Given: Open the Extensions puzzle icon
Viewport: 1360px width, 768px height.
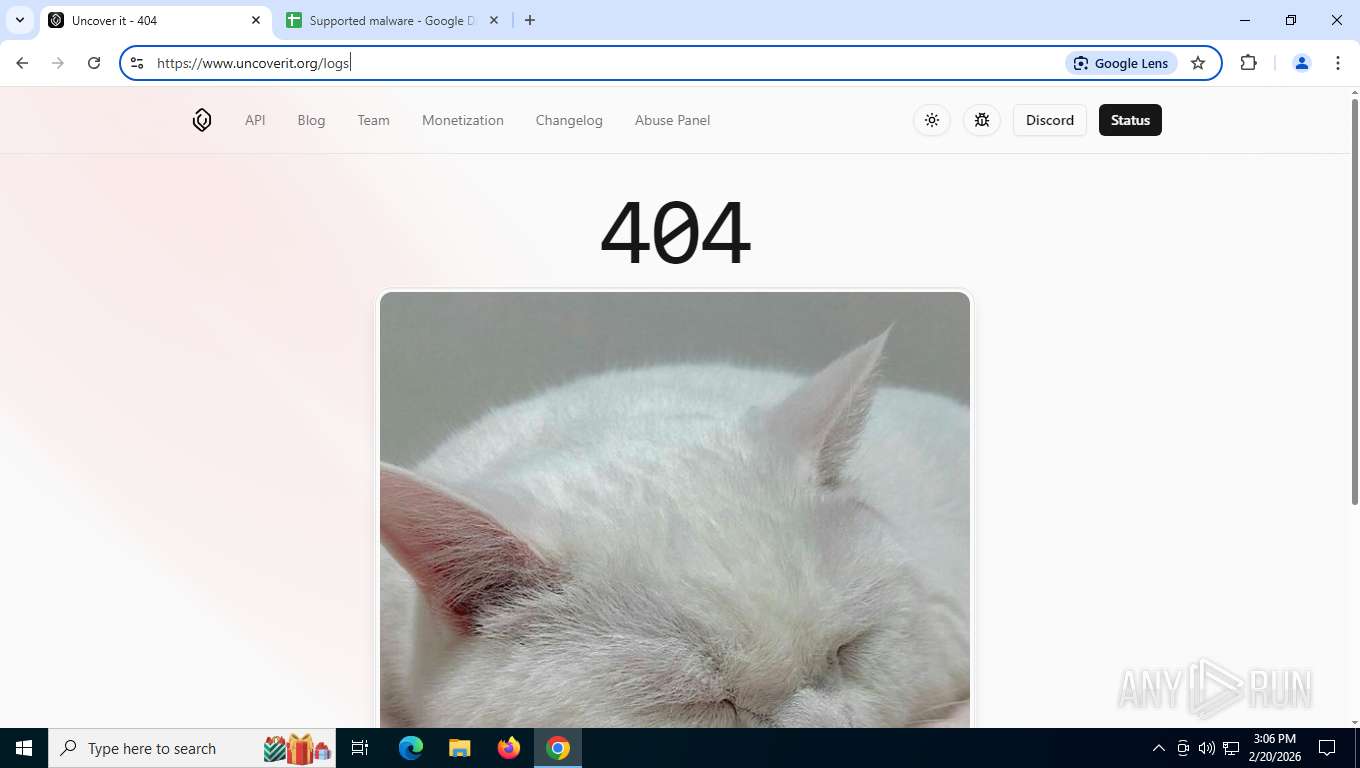Looking at the screenshot, I should 1248,63.
